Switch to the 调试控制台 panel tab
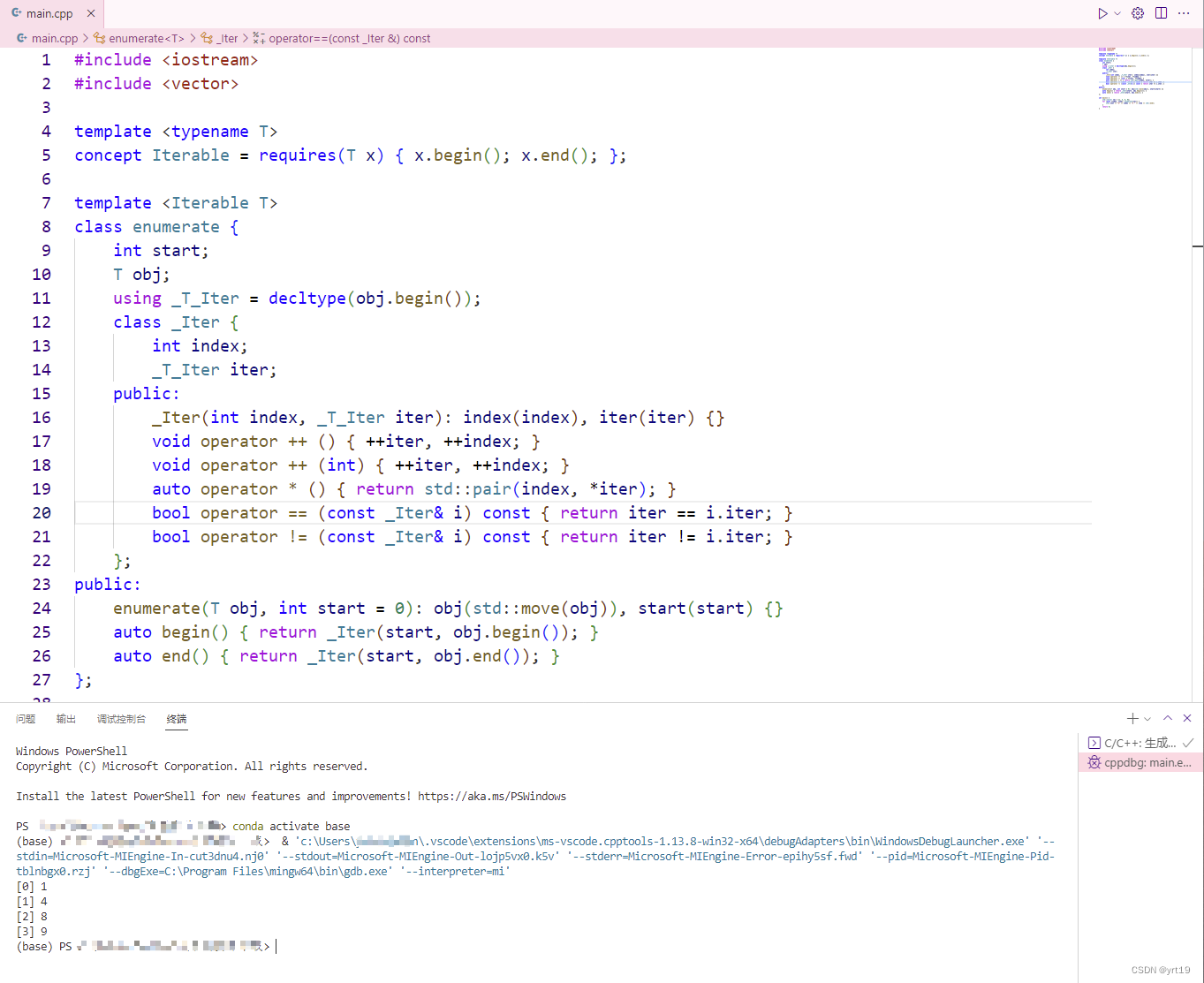Viewport: 1204px width, 983px height. coord(121,719)
